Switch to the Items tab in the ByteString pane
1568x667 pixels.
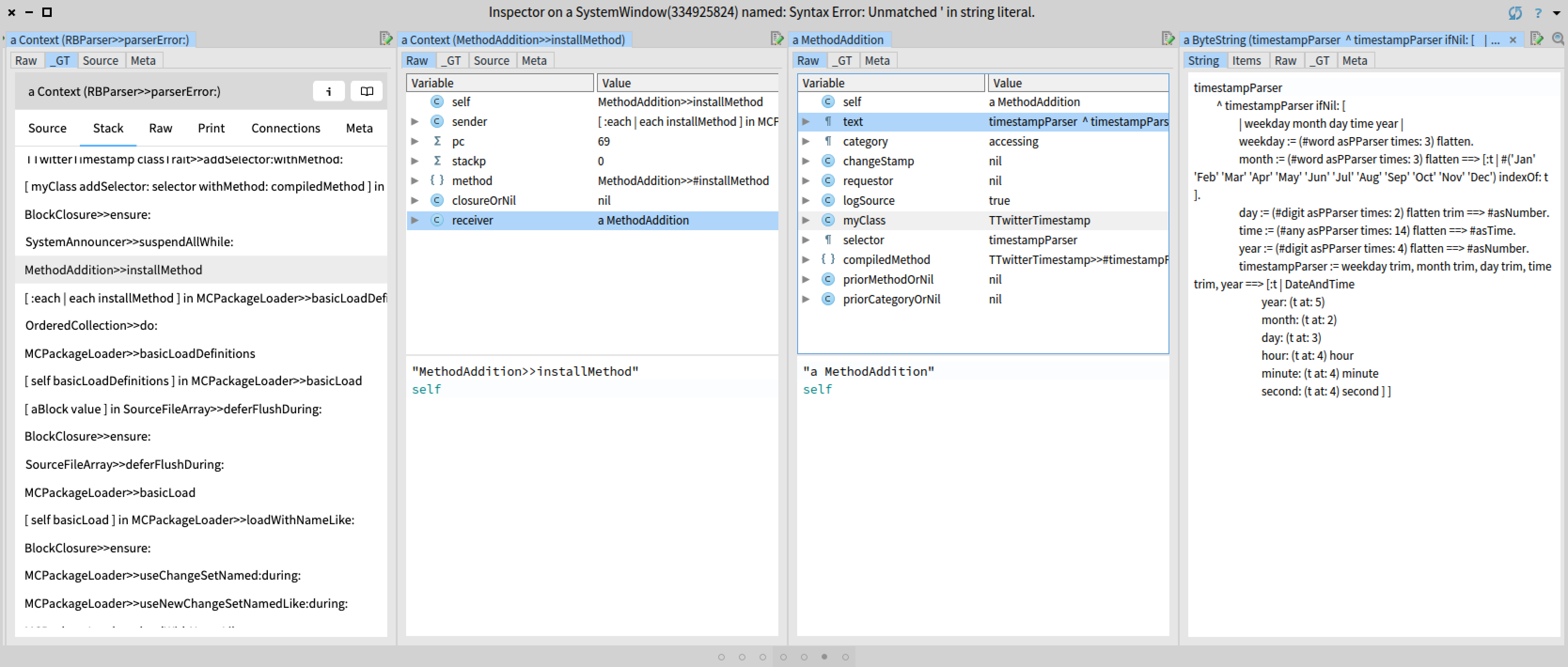tap(1247, 60)
